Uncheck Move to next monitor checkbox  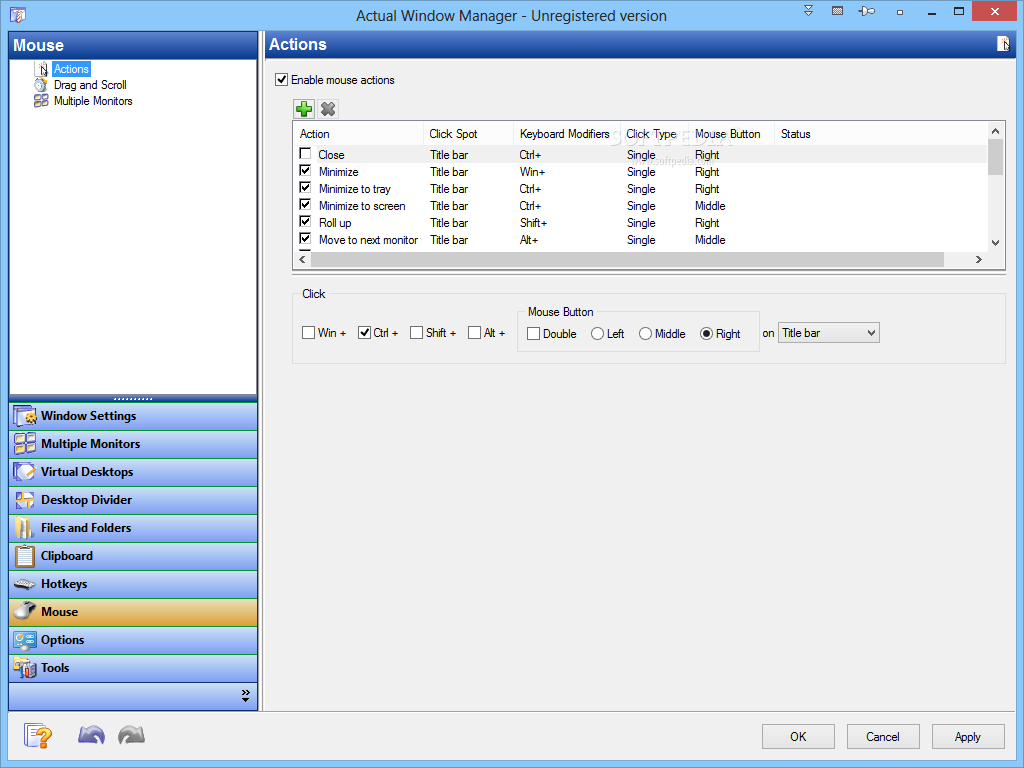305,239
